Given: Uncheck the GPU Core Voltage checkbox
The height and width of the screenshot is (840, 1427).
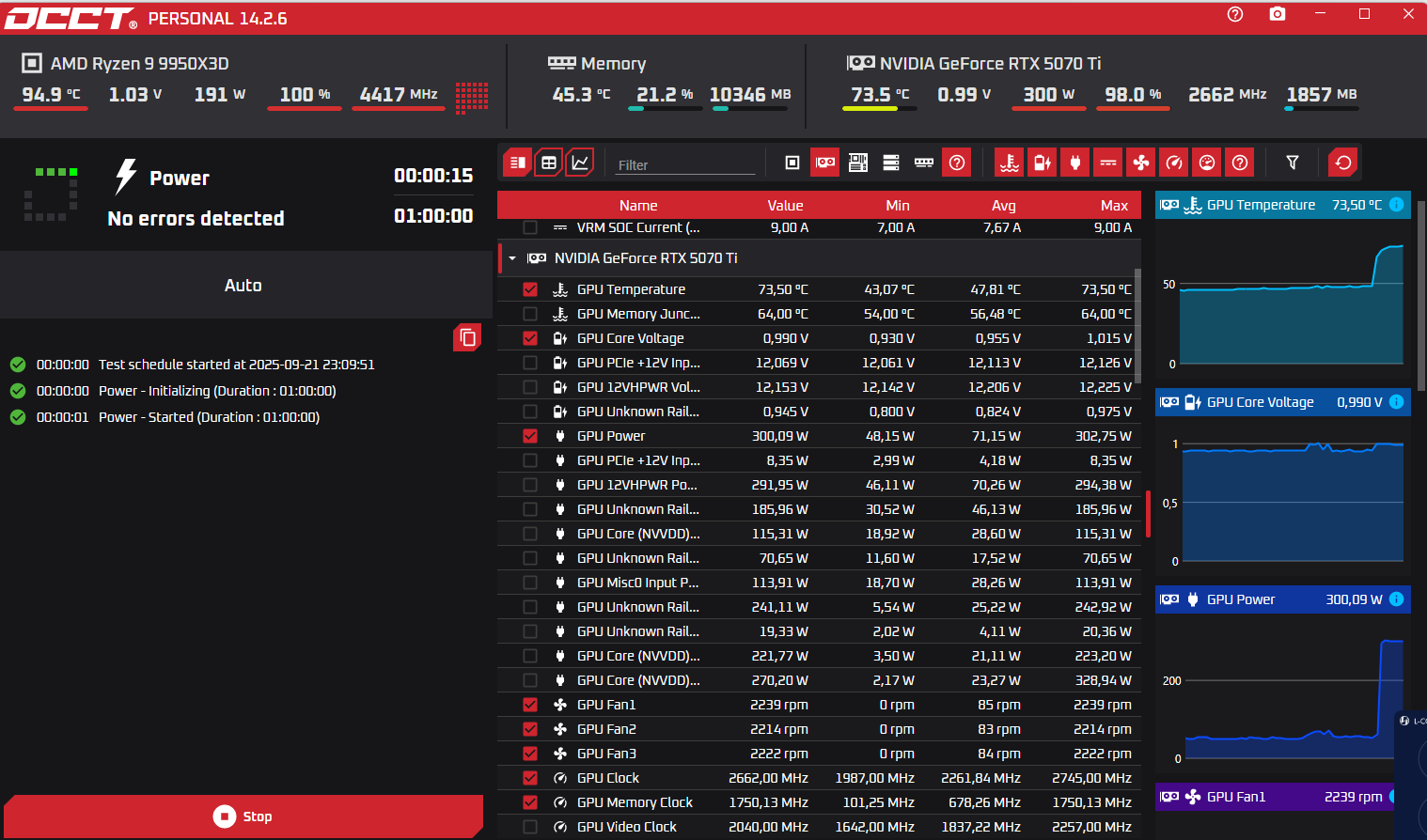Looking at the screenshot, I should [530, 338].
